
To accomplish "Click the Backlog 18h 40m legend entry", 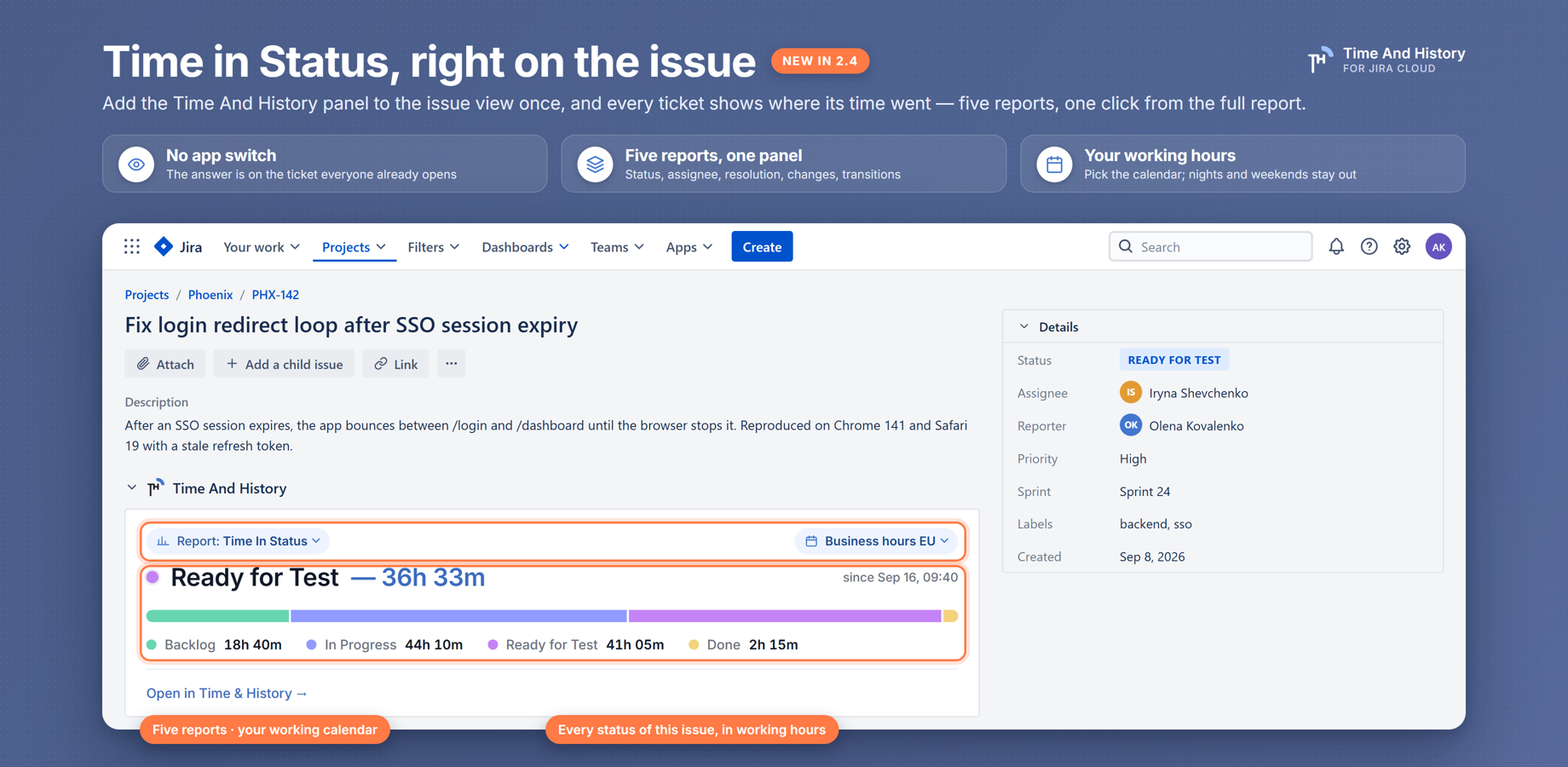I will tap(214, 644).
